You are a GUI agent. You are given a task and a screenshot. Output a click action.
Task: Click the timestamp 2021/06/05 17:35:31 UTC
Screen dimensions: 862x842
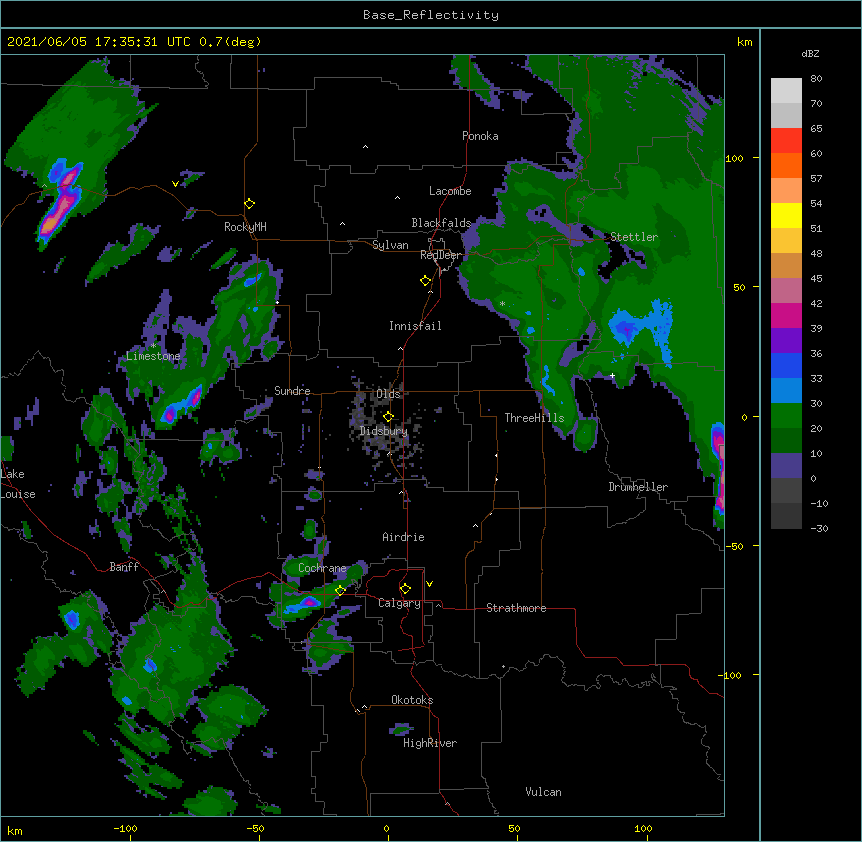click(99, 42)
